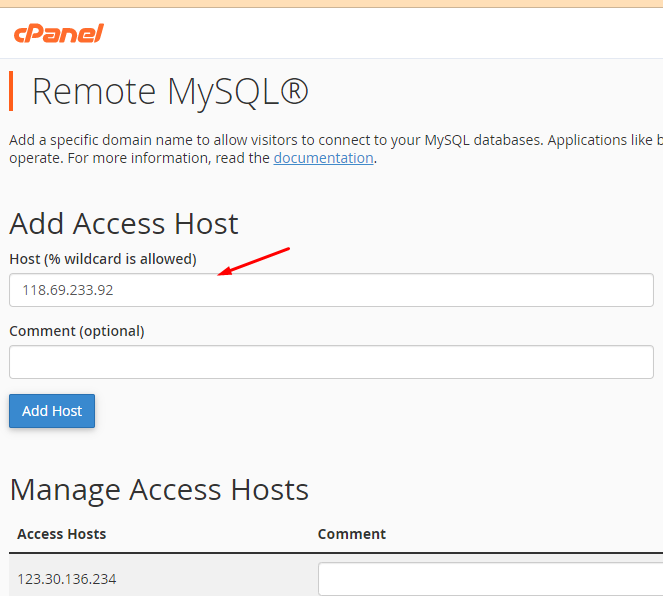Click the Add Host button
Screen dimensions: 663x596
point(52,411)
